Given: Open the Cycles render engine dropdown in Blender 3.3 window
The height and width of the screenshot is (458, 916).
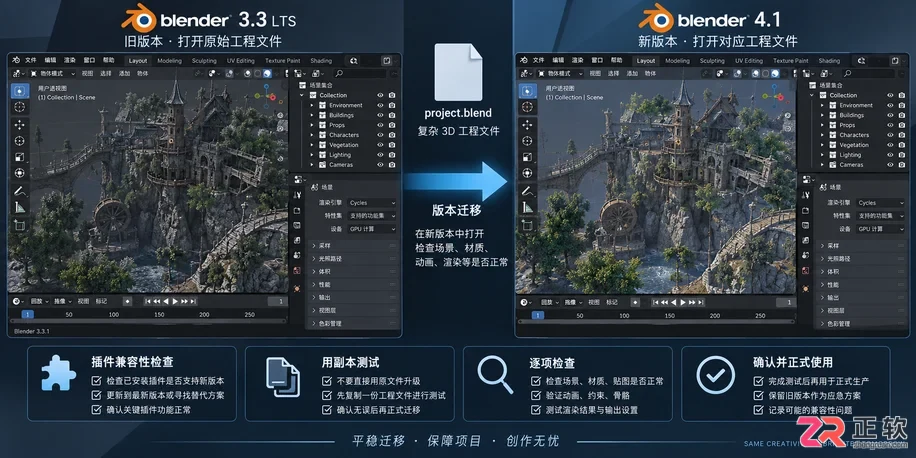Looking at the screenshot, I should pos(372,203).
